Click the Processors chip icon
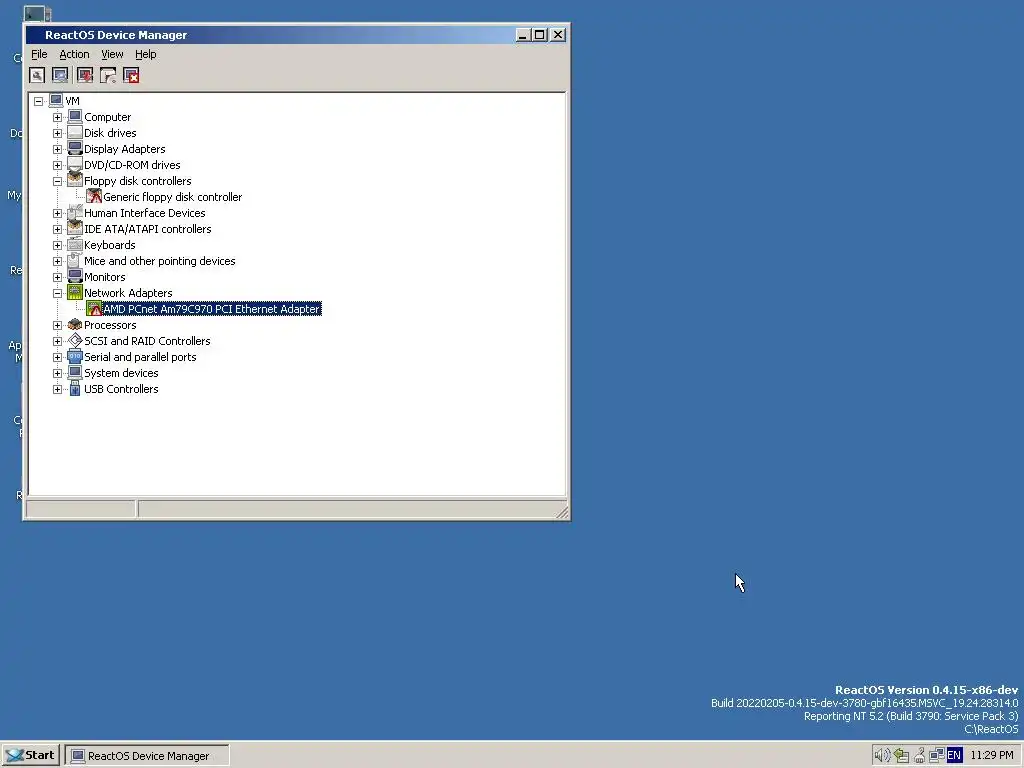This screenshot has width=1024, height=768. click(x=75, y=325)
